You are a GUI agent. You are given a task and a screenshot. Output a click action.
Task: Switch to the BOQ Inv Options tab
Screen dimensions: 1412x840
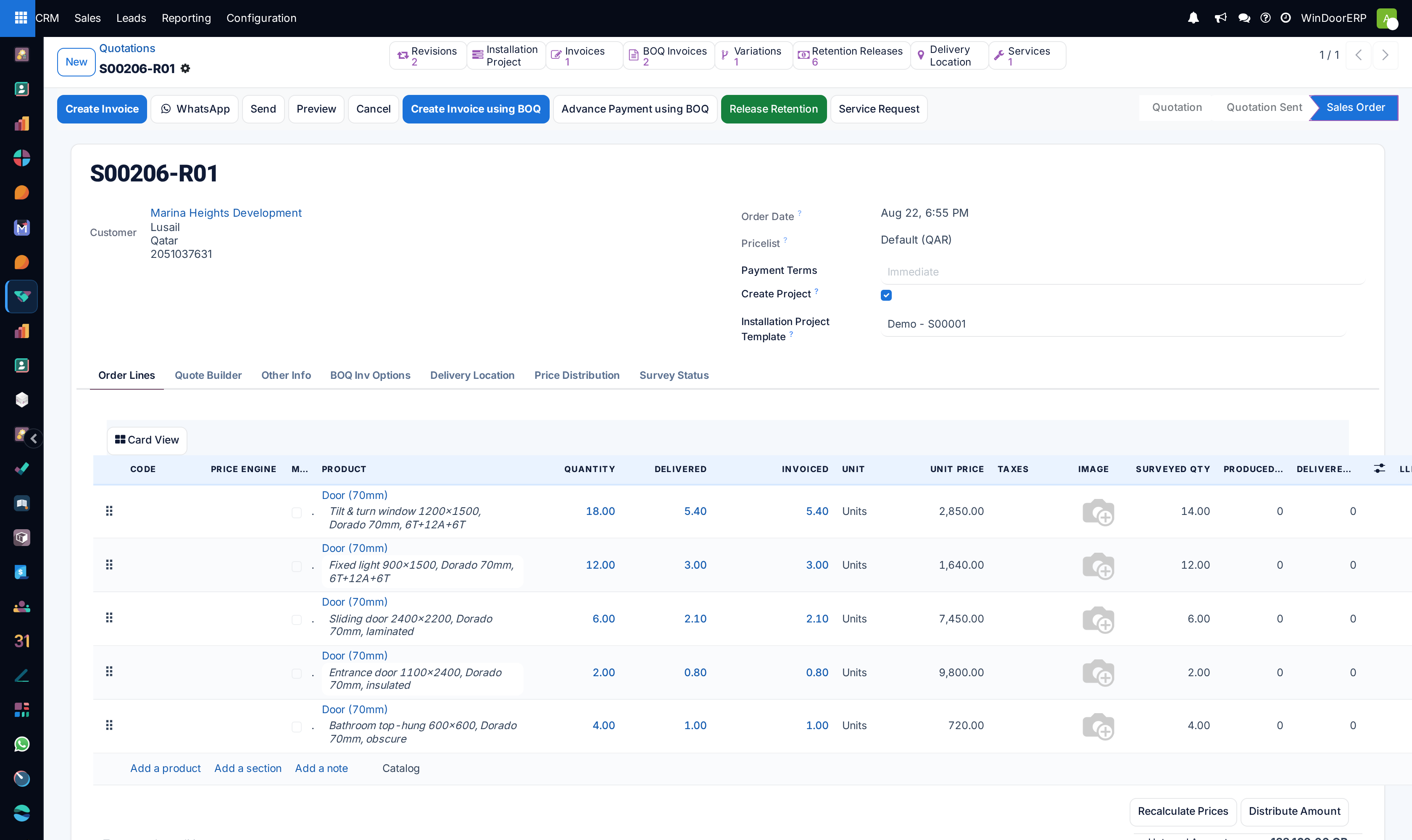tap(370, 375)
